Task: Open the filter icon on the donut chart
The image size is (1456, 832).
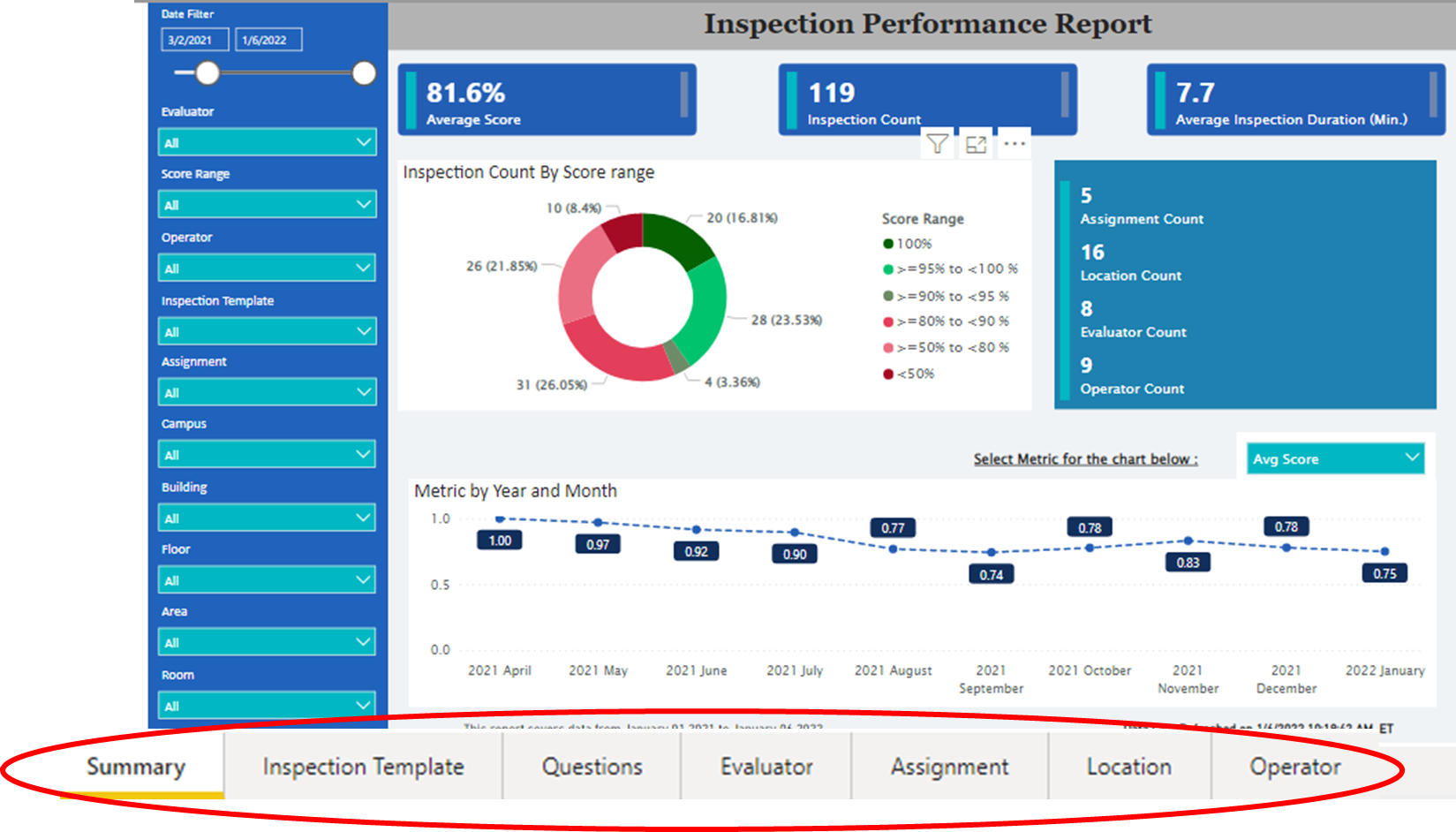Action: point(938,142)
